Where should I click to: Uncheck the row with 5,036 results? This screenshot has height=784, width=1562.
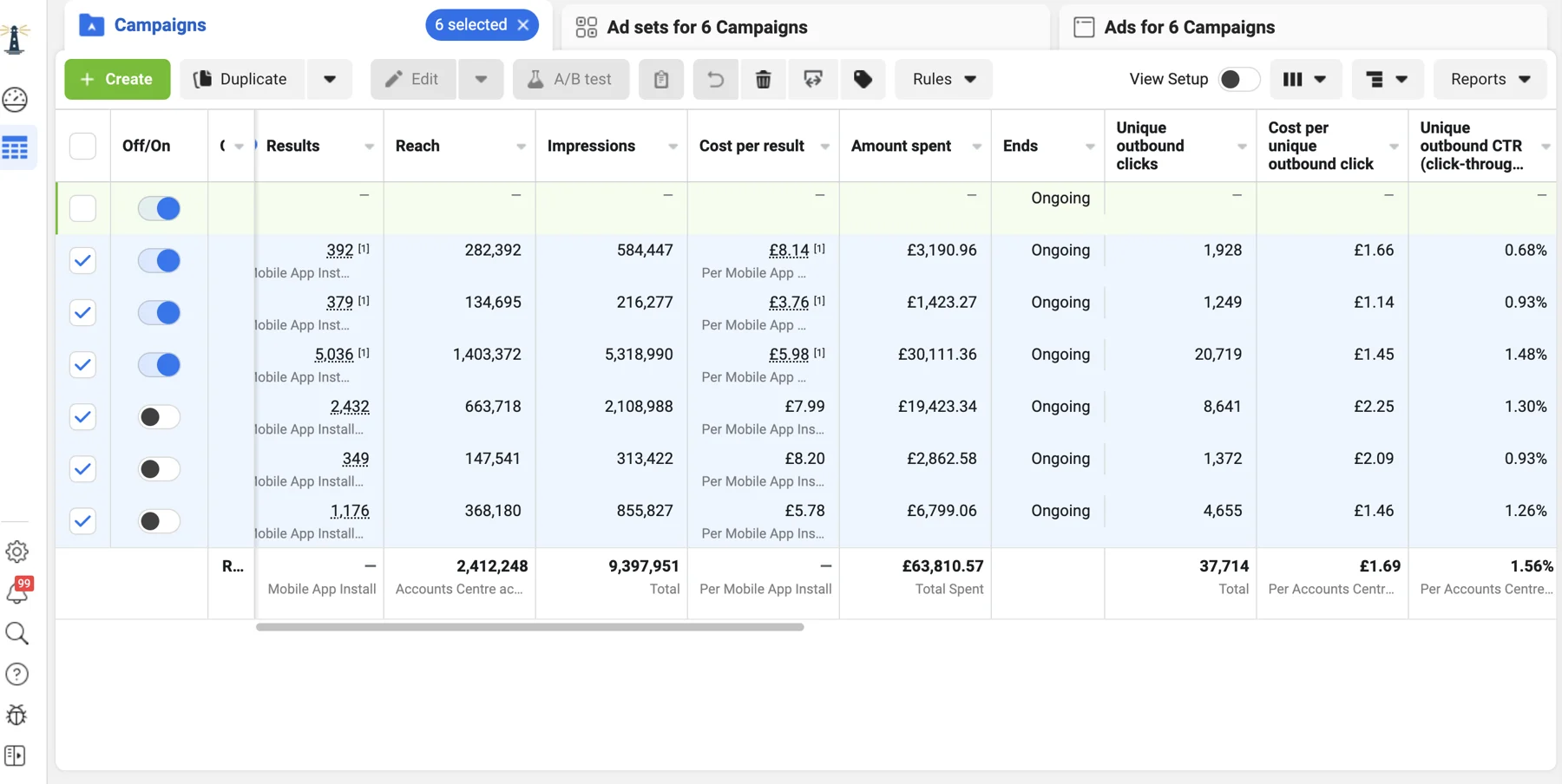pyautogui.click(x=82, y=364)
